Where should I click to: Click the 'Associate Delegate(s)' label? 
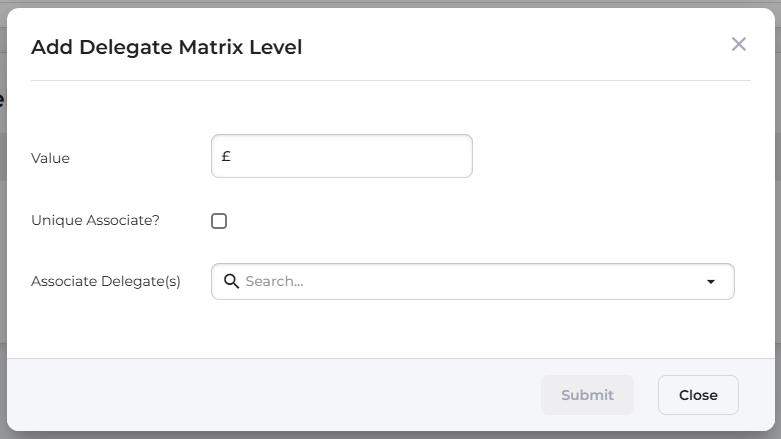pyautogui.click(x=106, y=281)
